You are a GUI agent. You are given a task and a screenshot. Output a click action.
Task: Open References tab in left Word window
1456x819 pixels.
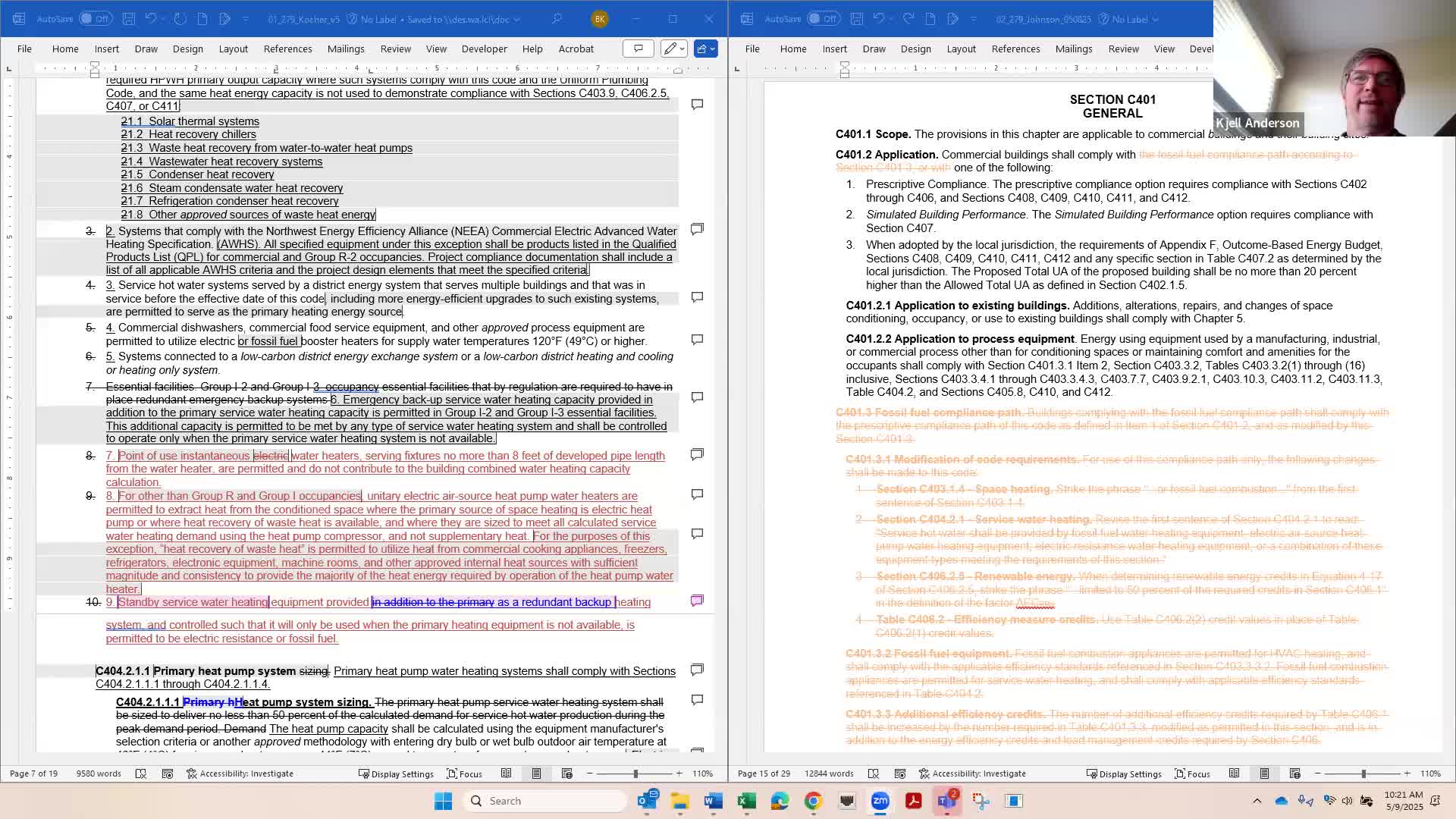[x=287, y=49]
